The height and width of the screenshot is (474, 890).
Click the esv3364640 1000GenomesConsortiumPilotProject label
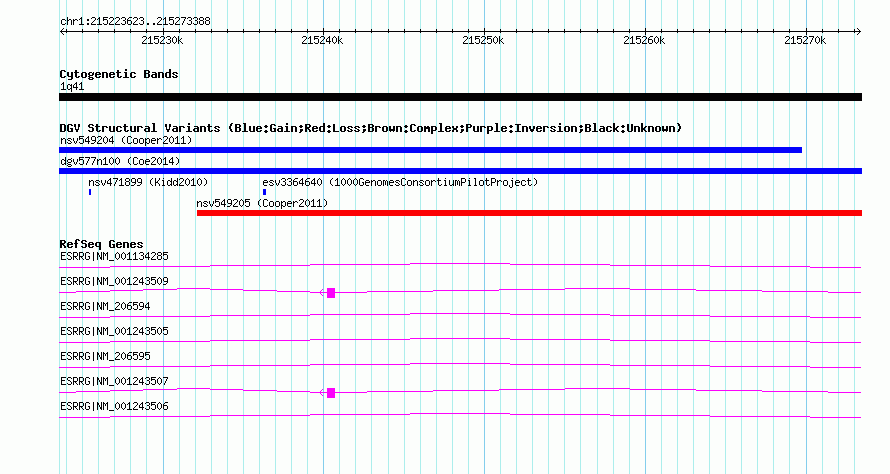click(400, 182)
